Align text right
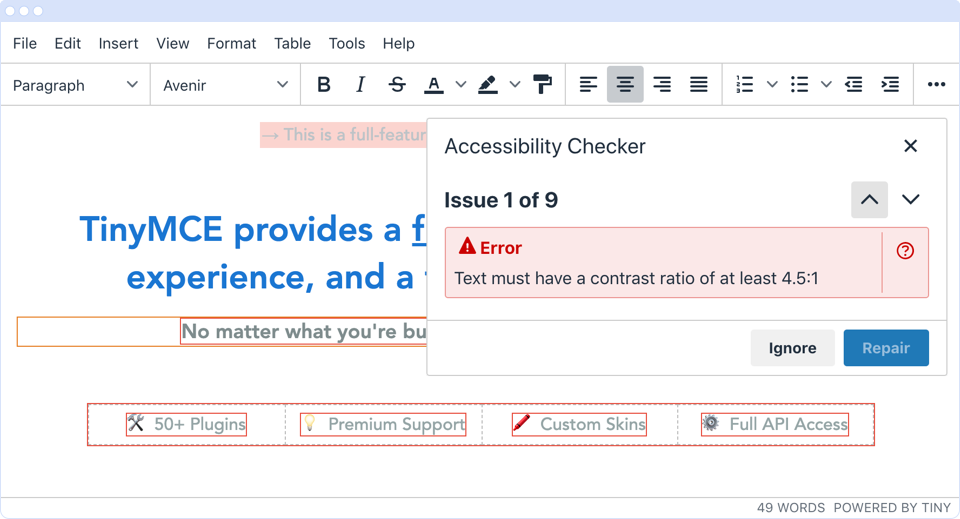The height and width of the screenshot is (519, 960). tap(662, 84)
